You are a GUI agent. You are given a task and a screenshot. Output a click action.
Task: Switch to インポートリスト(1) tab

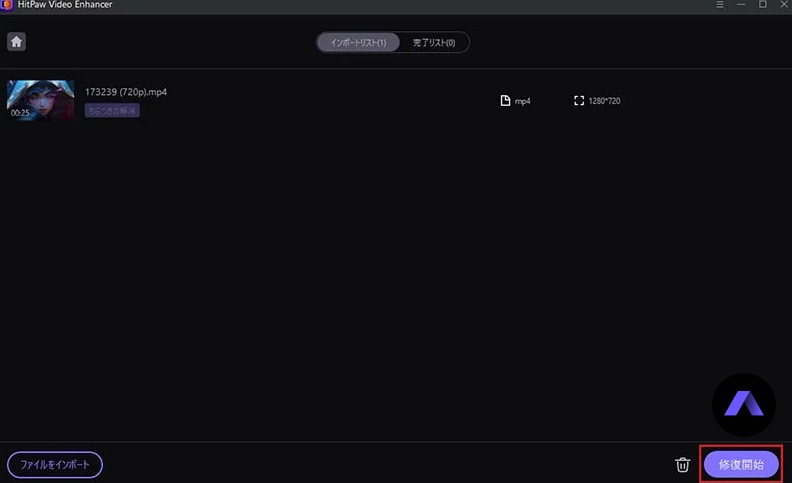[358, 42]
